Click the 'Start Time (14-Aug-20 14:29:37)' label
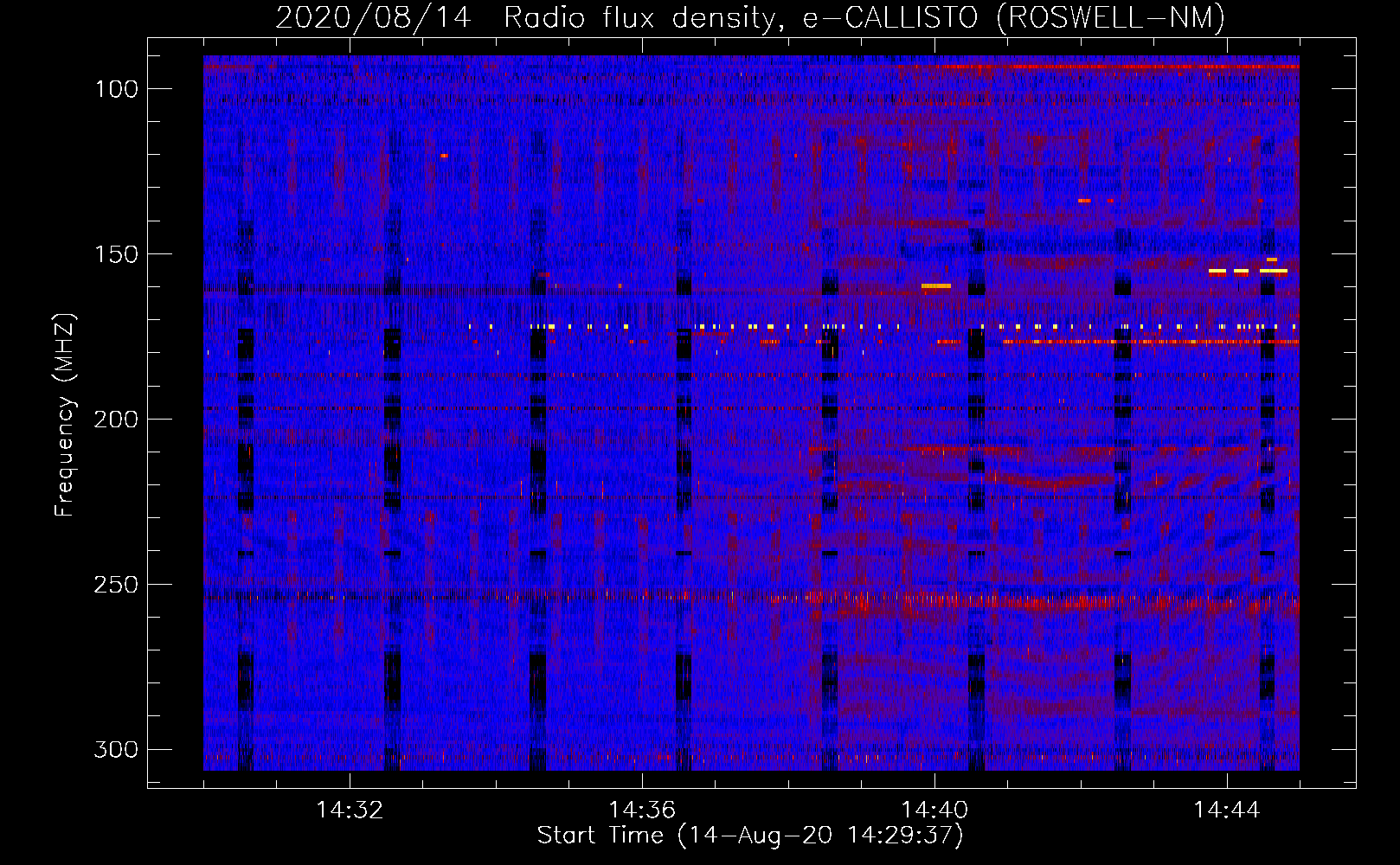The image size is (1400, 865). tap(750, 836)
